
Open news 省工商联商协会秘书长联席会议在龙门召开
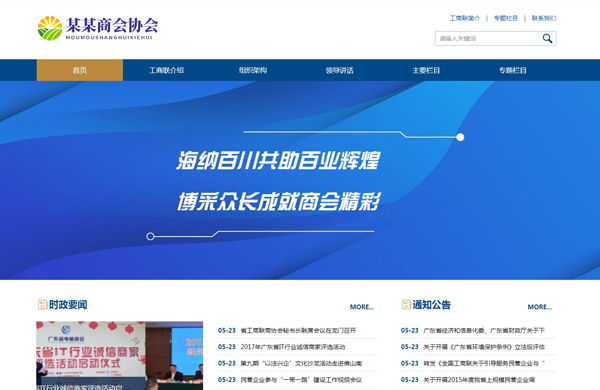(x=298, y=330)
